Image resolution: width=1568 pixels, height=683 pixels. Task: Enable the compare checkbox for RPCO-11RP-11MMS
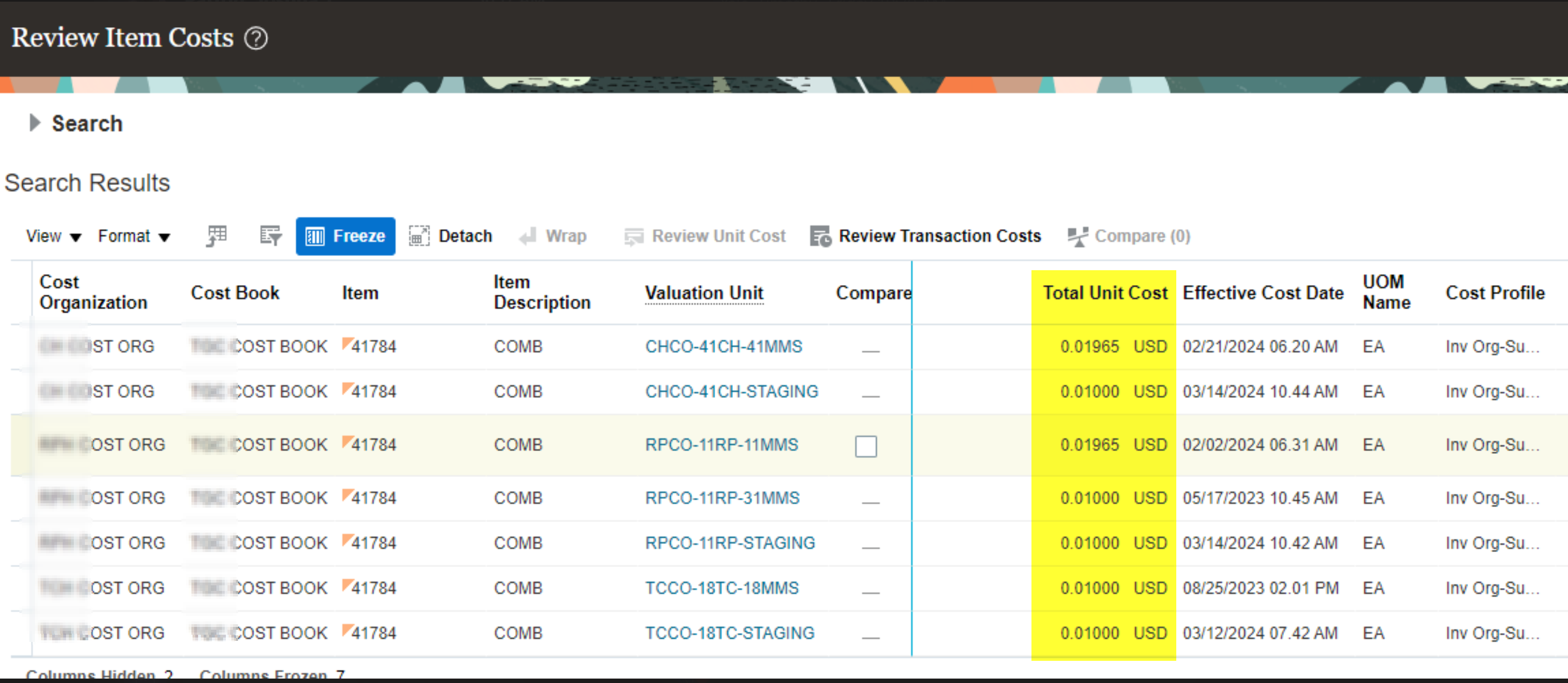[x=866, y=446]
